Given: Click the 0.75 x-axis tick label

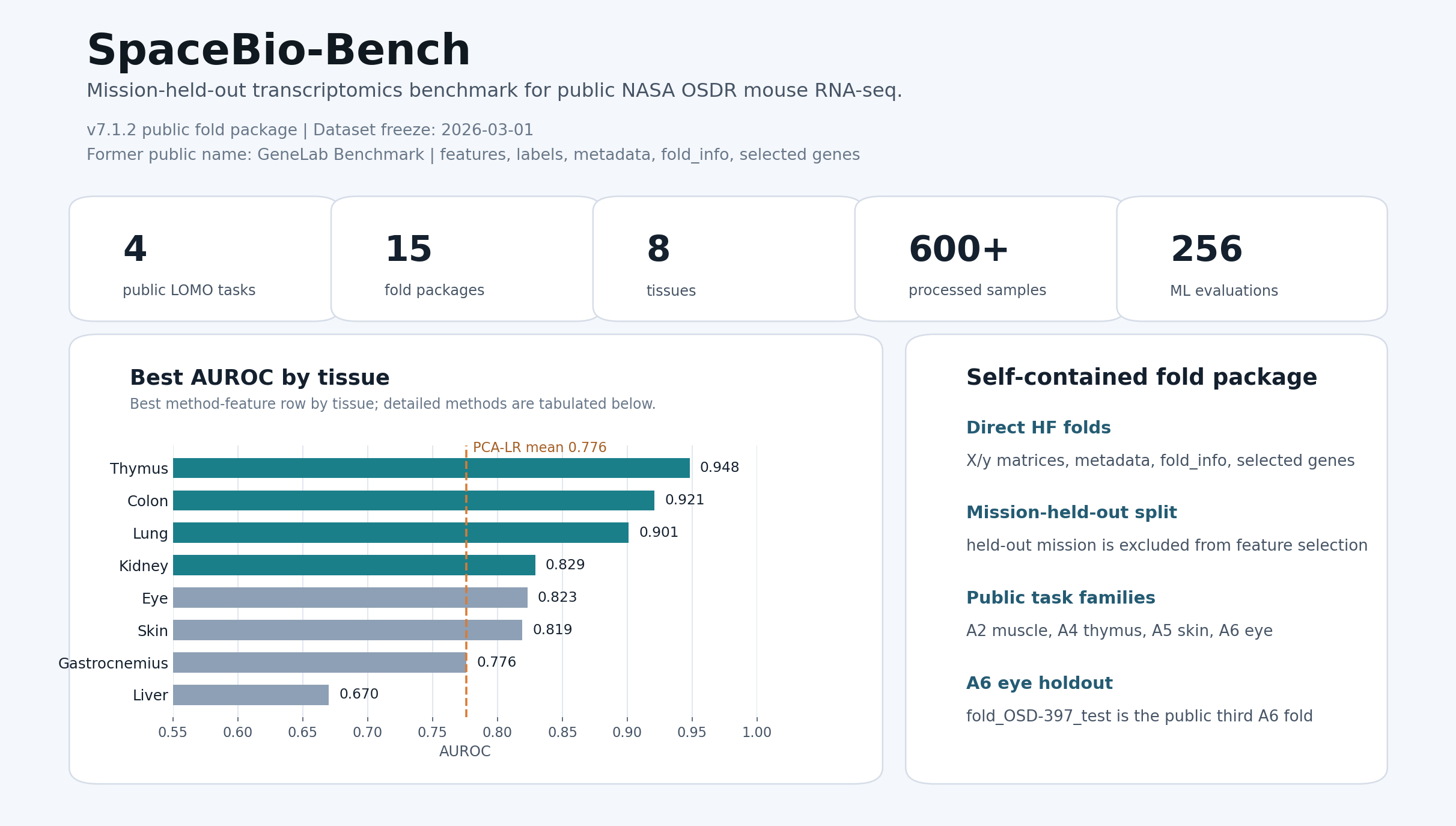Looking at the screenshot, I should [x=432, y=732].
